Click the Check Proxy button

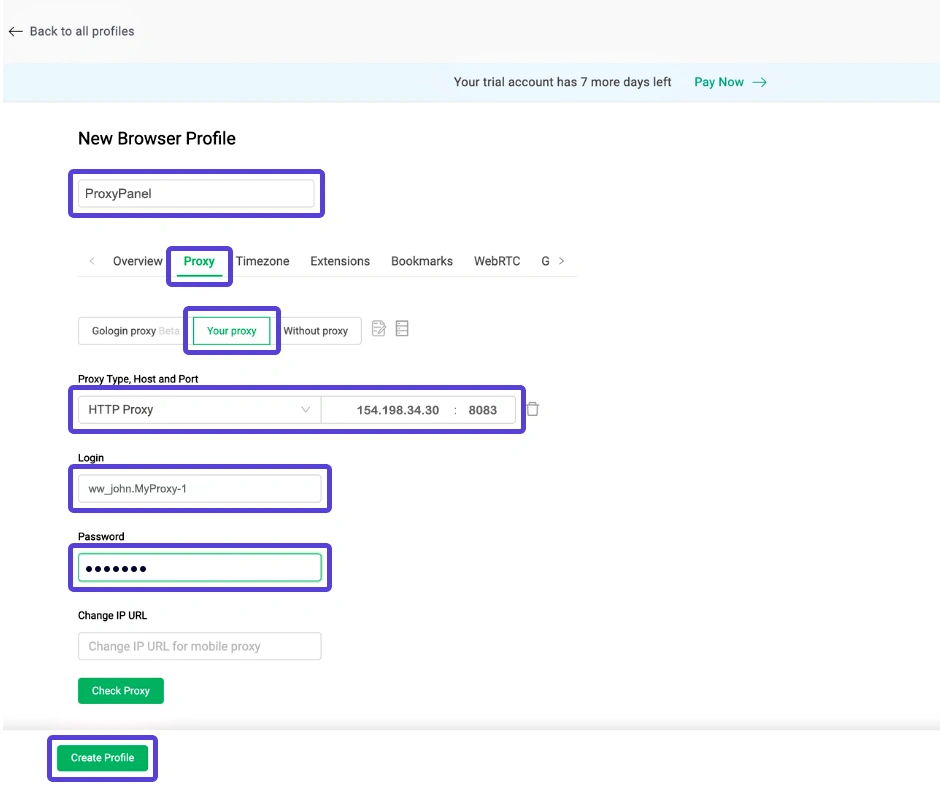[120, 690]
